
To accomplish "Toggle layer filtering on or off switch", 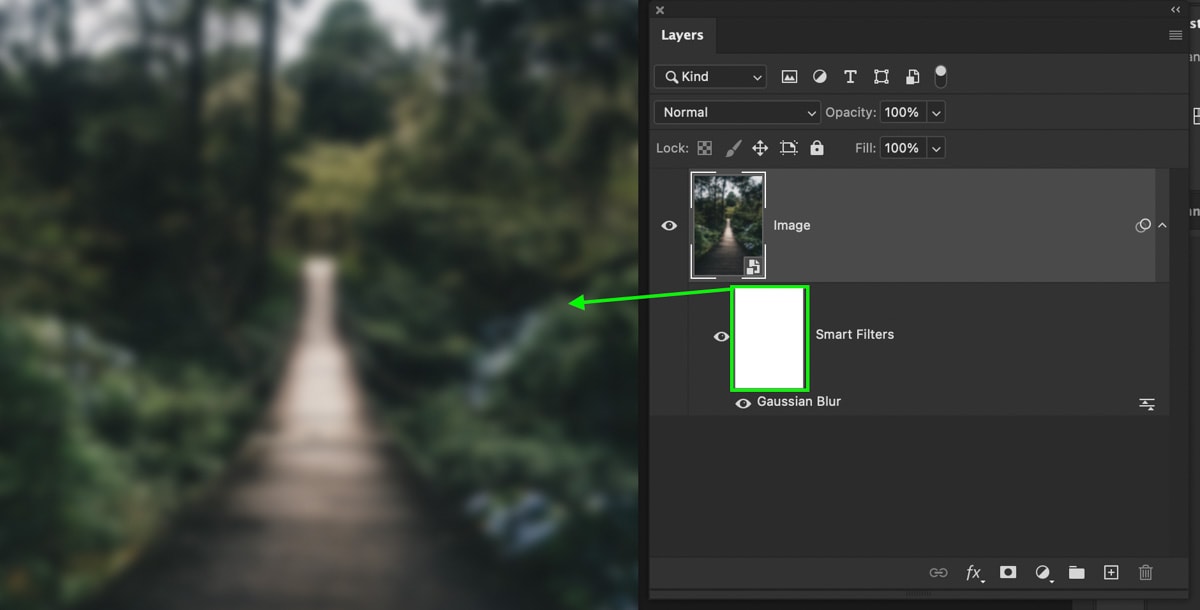I will 940,77.
